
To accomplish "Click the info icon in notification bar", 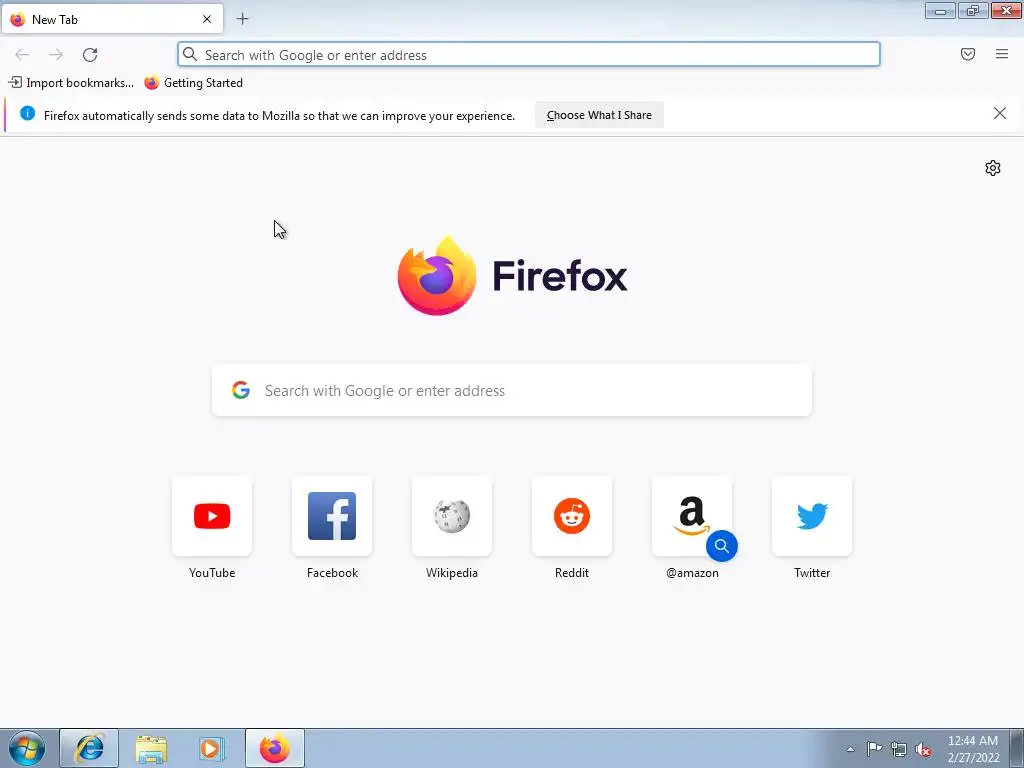I will pyautogui.click(x=27, y=114).
